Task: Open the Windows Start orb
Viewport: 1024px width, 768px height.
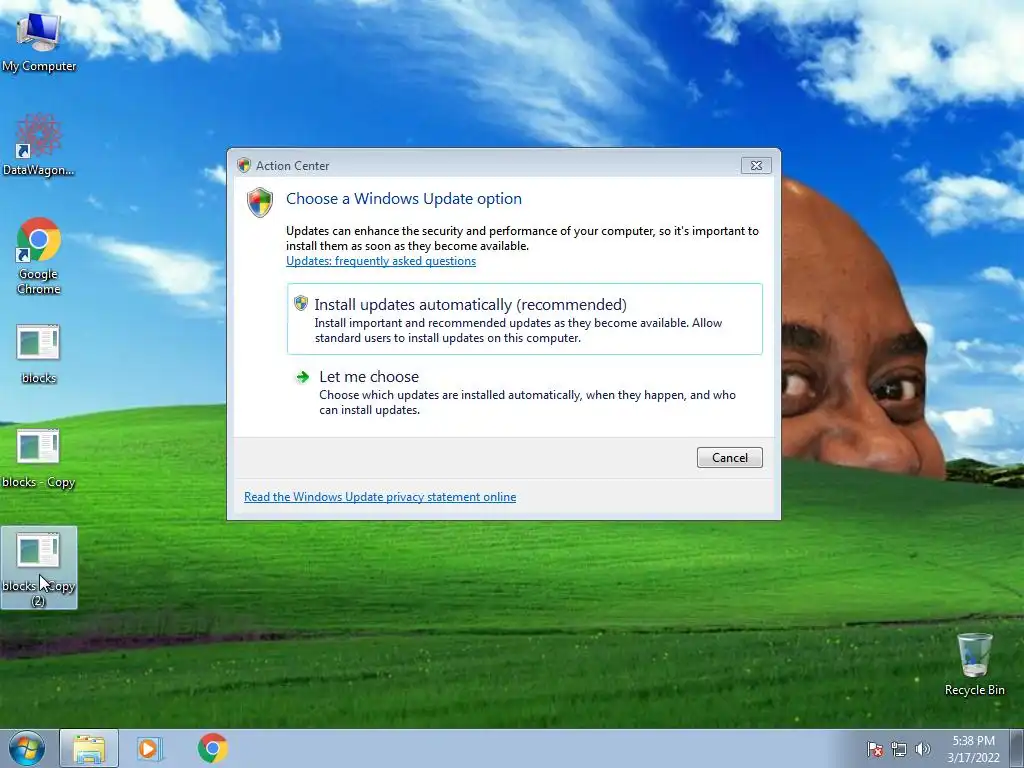Action: [27, 749]
